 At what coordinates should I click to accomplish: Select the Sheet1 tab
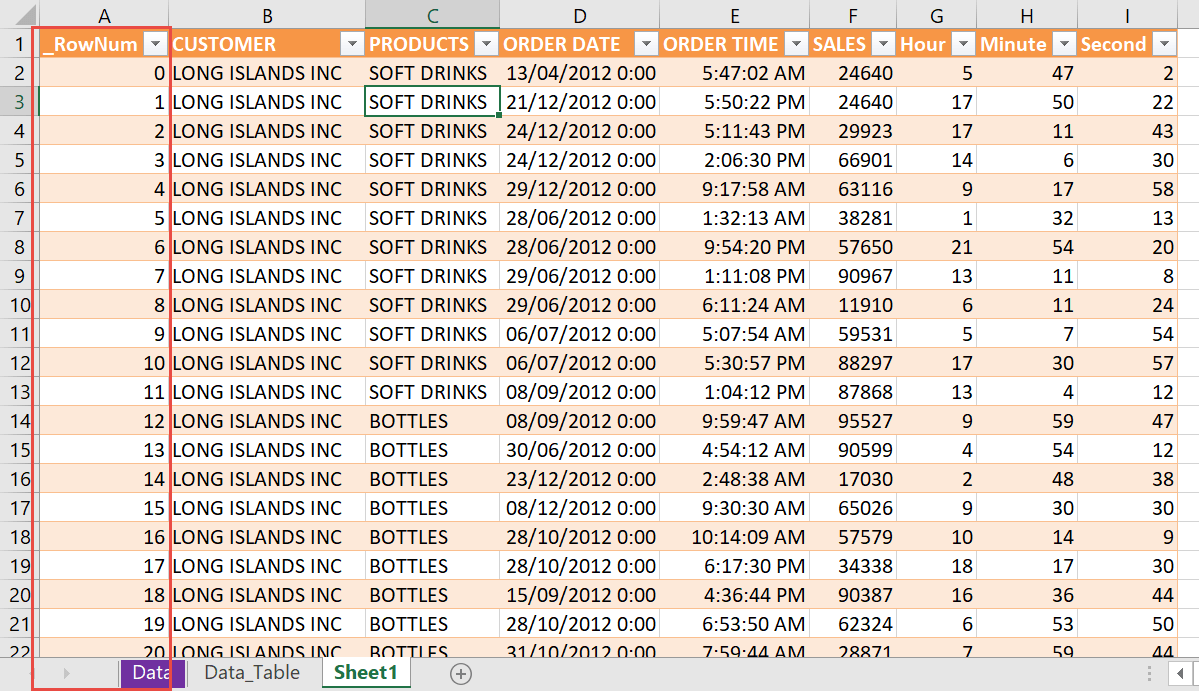[x=366, y=673]
